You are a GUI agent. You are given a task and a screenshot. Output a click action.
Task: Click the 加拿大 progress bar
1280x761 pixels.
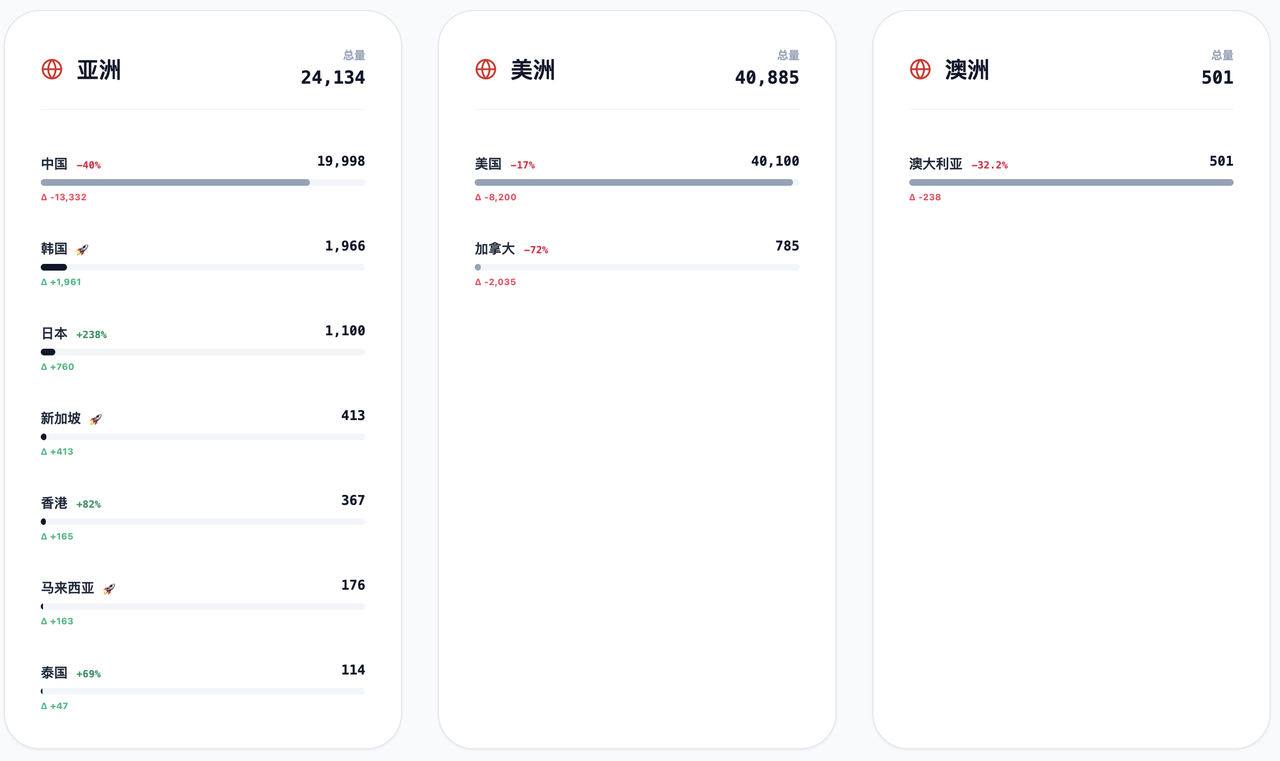click(x=637, y=268)
